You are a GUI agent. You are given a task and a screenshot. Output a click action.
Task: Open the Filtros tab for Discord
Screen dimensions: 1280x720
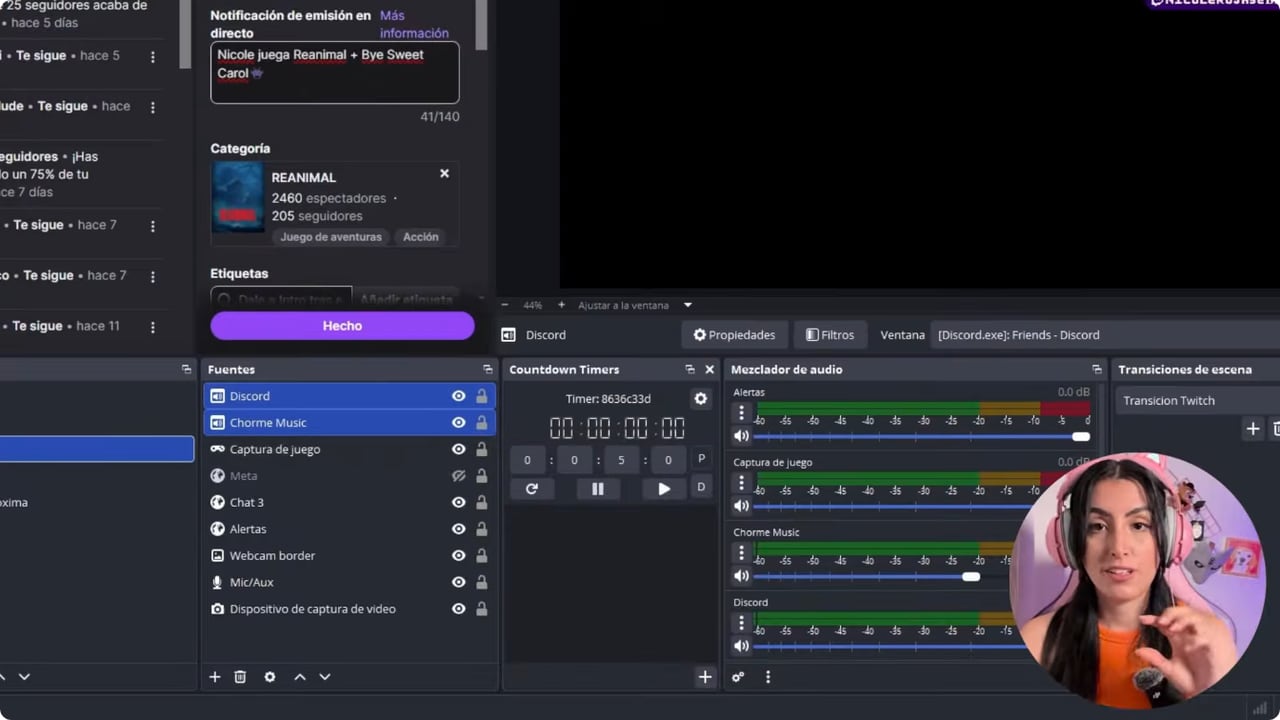tap(830, 335)
